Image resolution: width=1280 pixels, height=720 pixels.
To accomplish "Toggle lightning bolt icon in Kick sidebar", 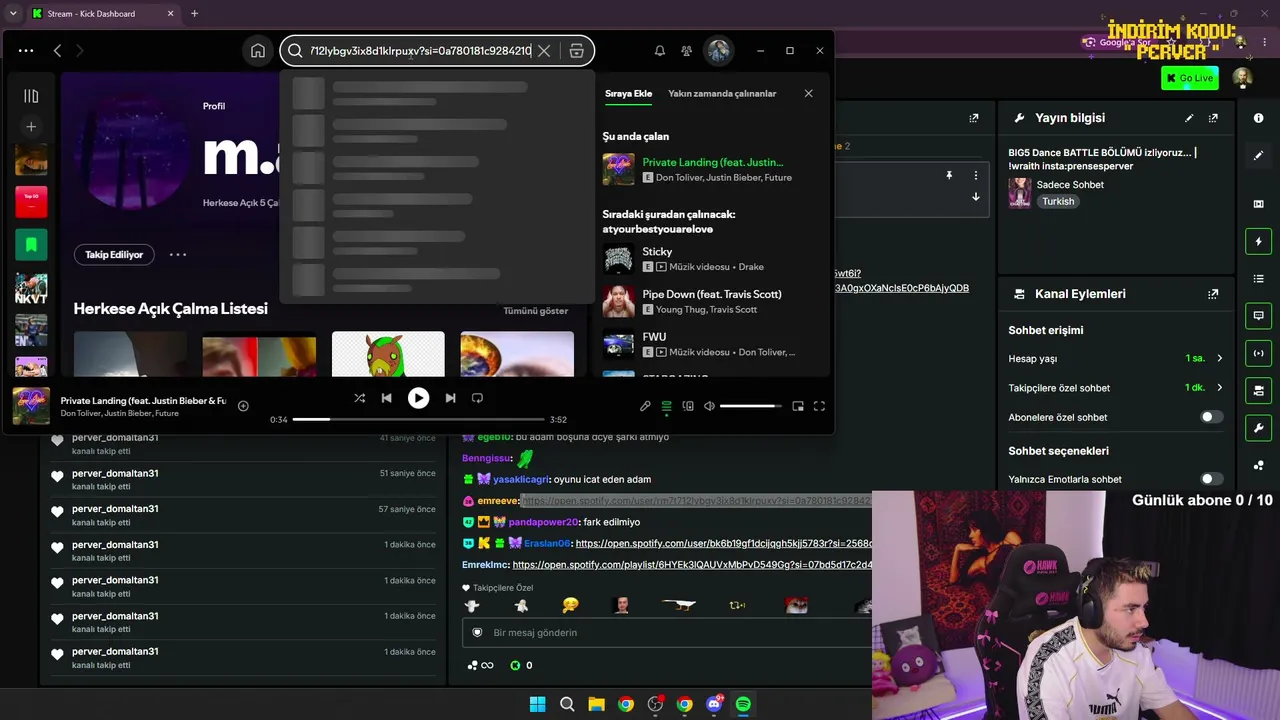I will click(x=1258, y=242).
